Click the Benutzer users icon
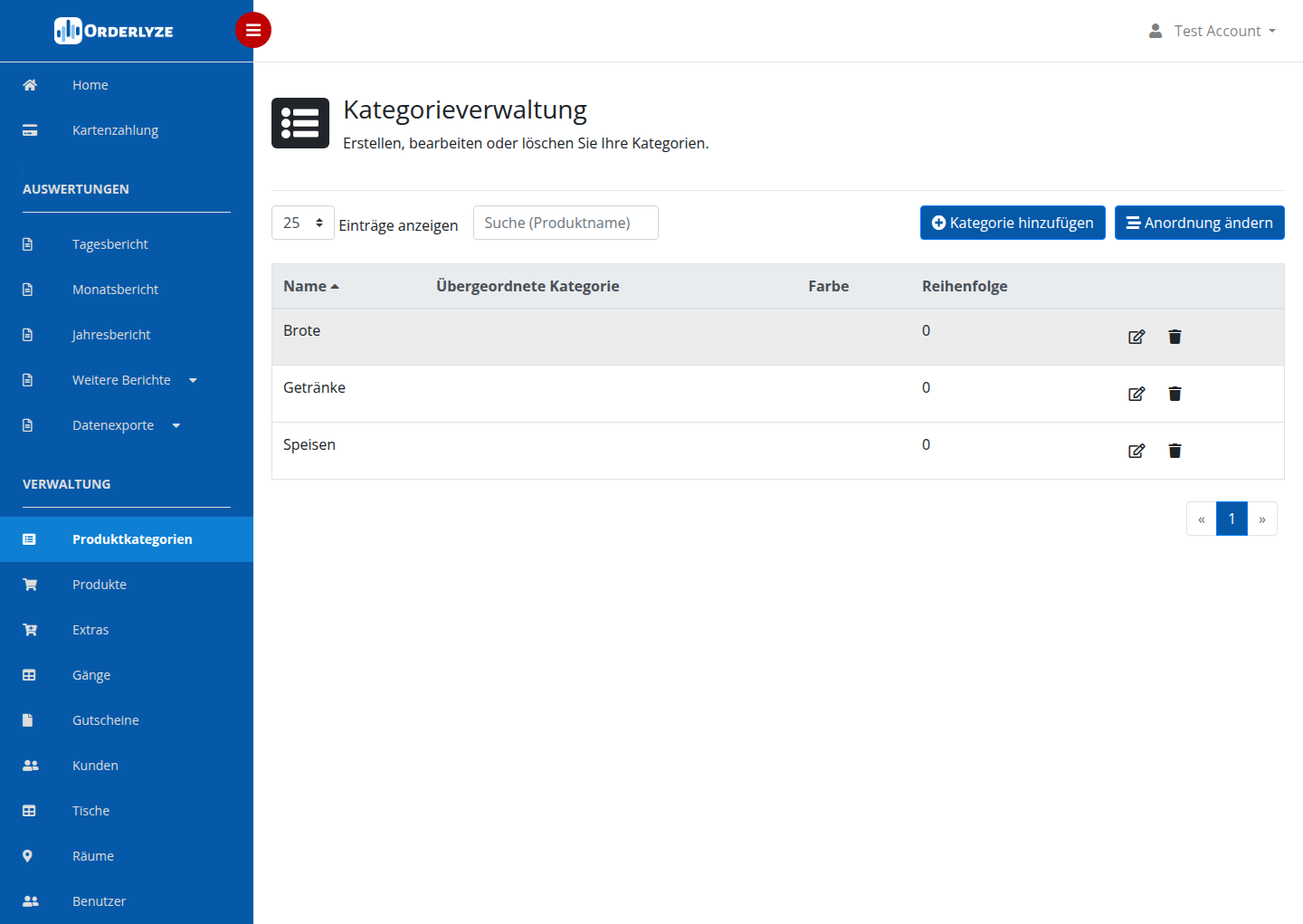 coord(31,901)
